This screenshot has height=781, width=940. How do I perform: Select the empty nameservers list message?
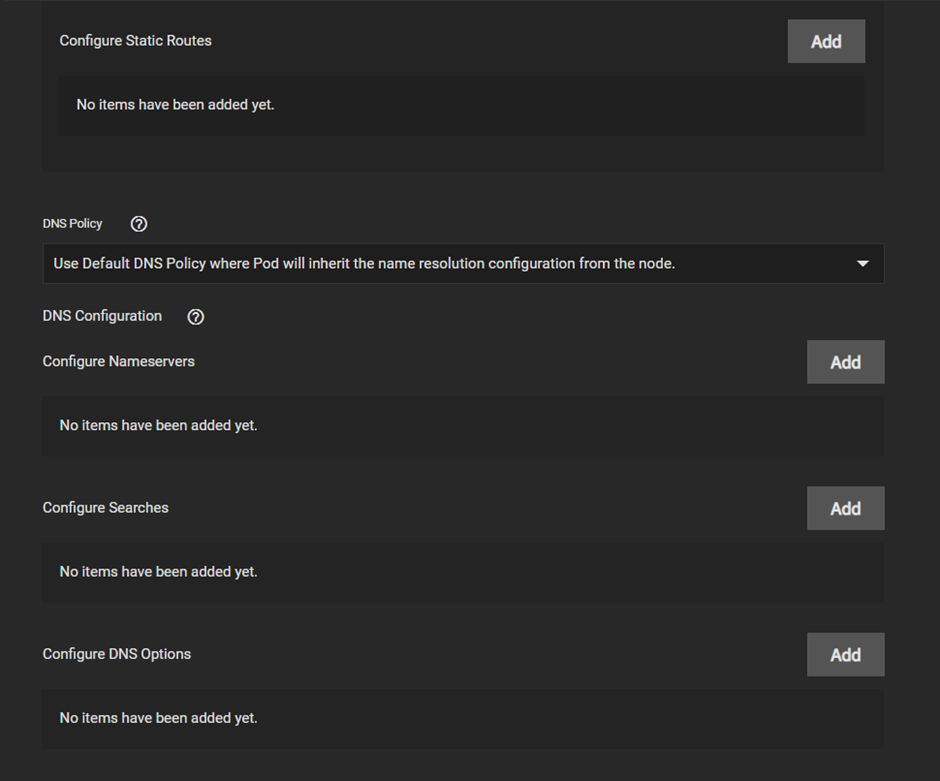pyautogui.click(x=159, y=426)
